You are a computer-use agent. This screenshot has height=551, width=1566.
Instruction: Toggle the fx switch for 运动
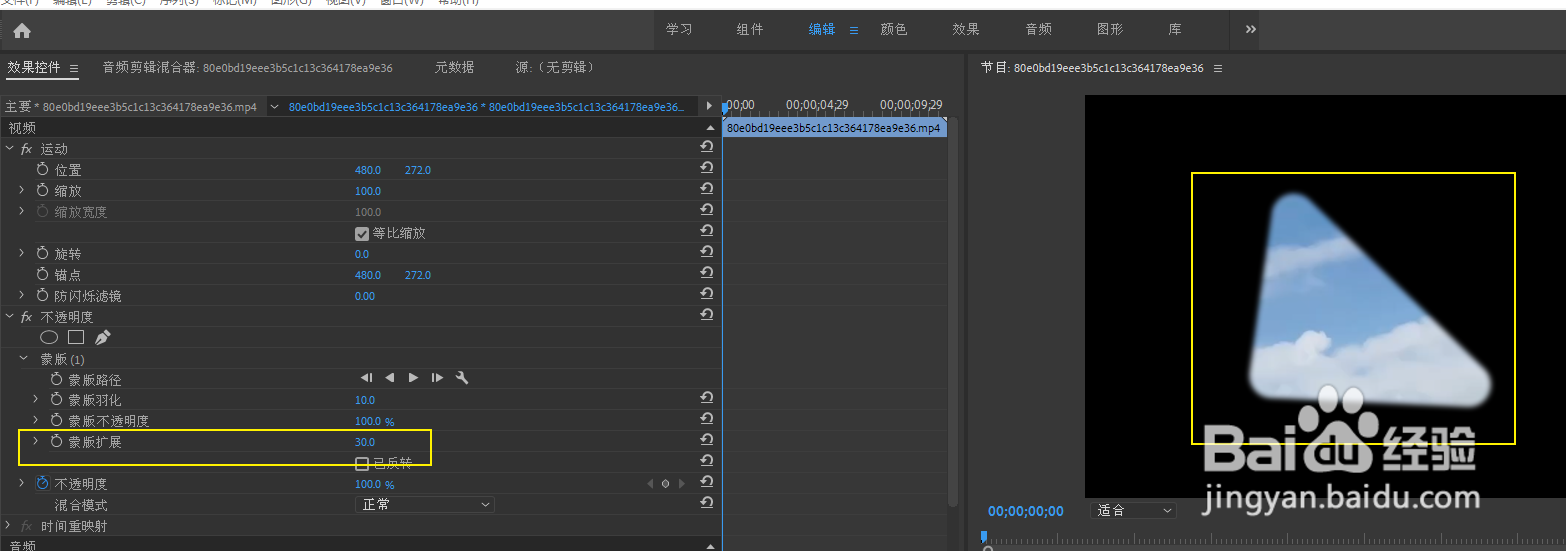[x=27, y=149]
